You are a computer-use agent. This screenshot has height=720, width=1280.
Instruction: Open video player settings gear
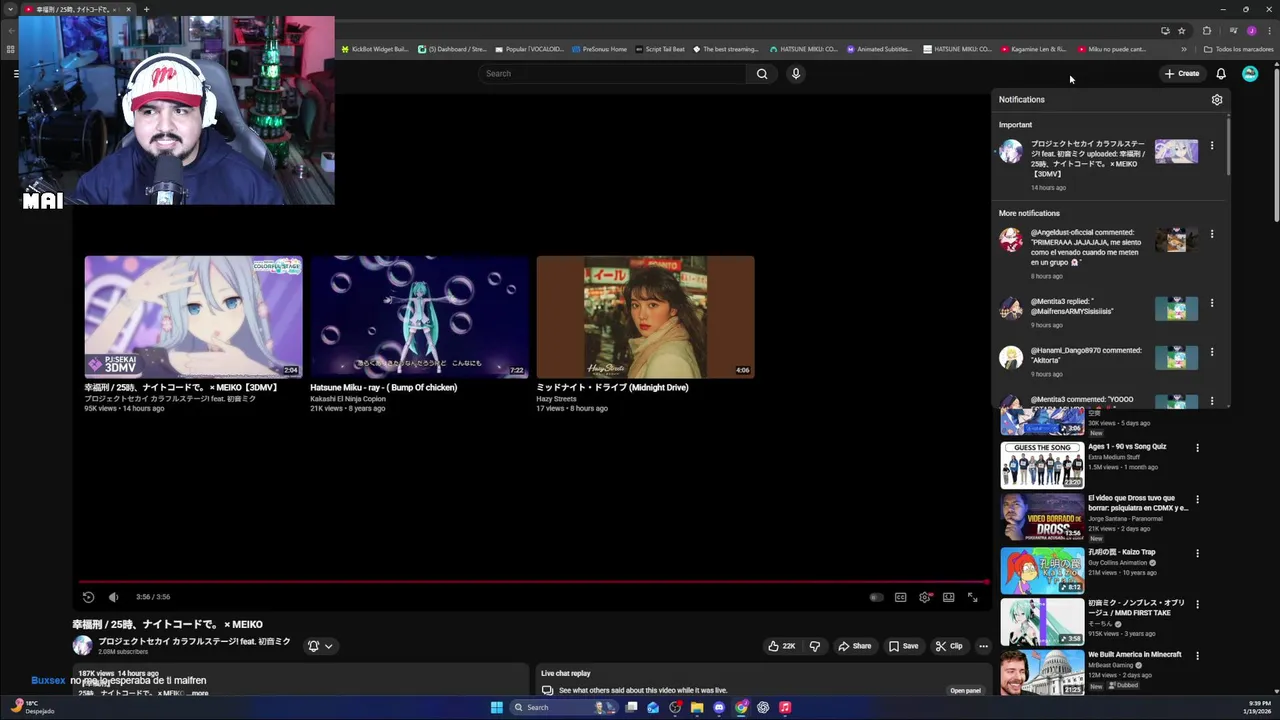pos(925,597)
